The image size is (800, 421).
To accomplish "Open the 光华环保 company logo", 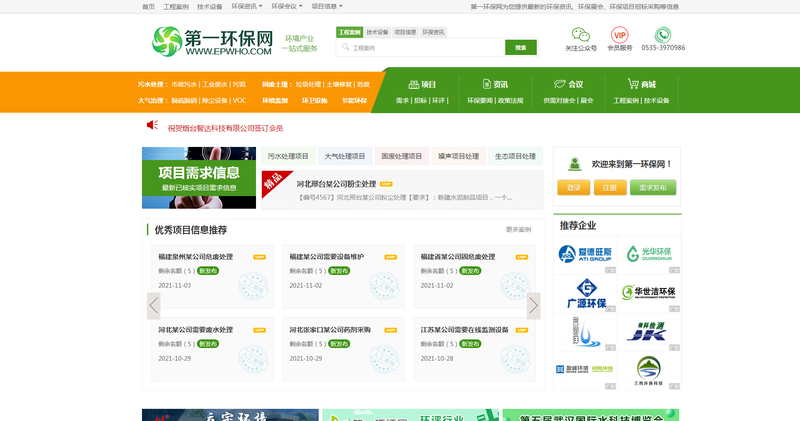I will (x=649, y=255).
